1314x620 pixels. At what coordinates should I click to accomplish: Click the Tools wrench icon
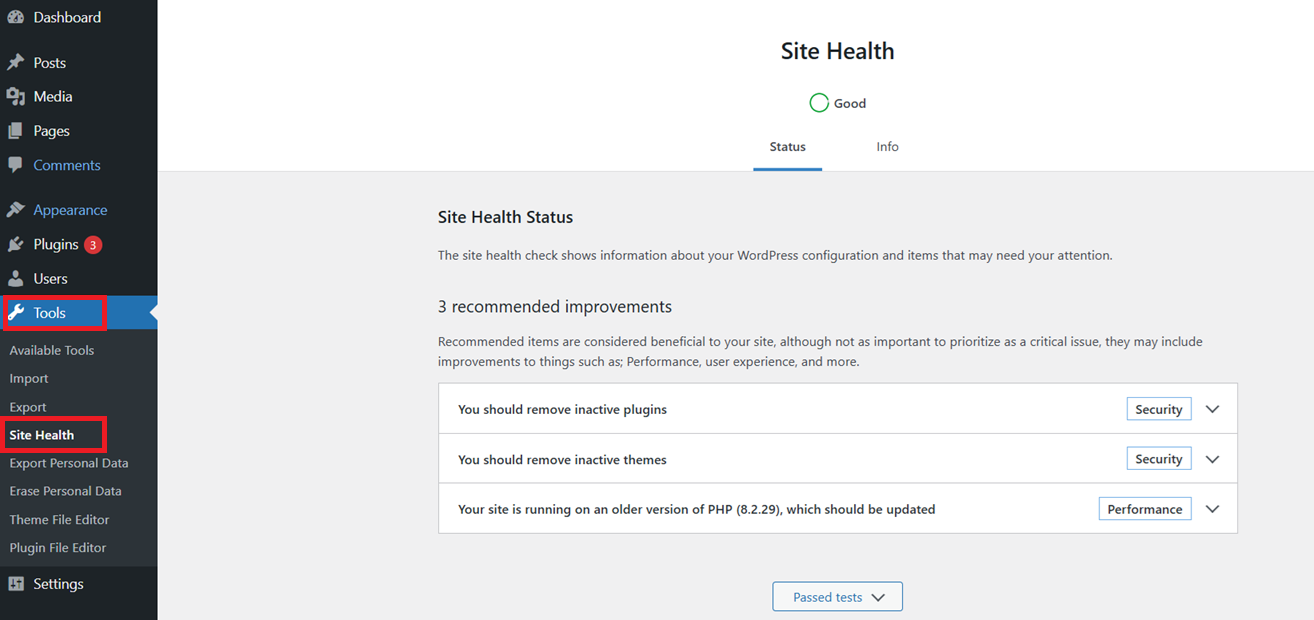pos(15,313)
